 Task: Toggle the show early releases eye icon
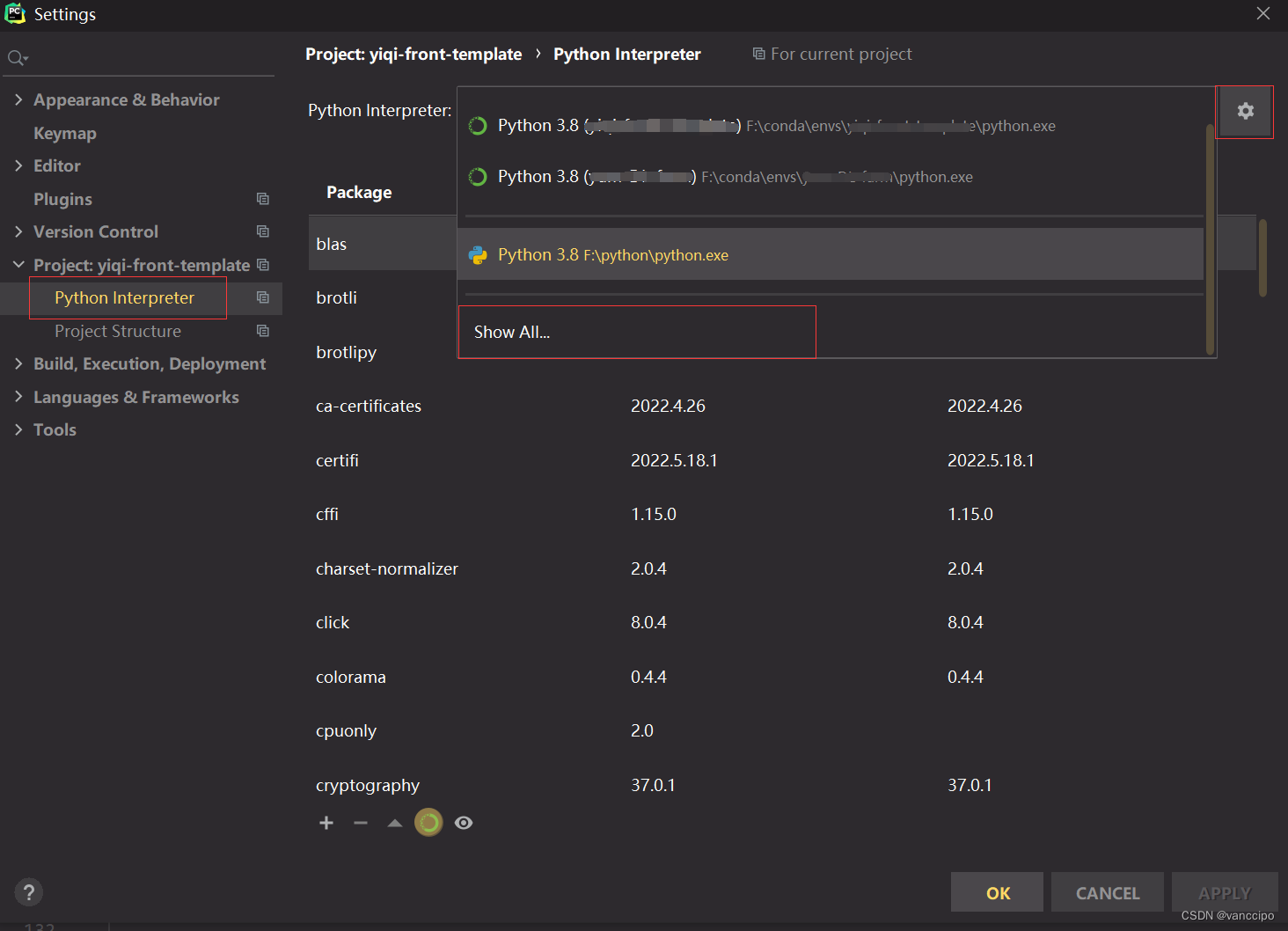pyautogui.click(x=464, y=823)
